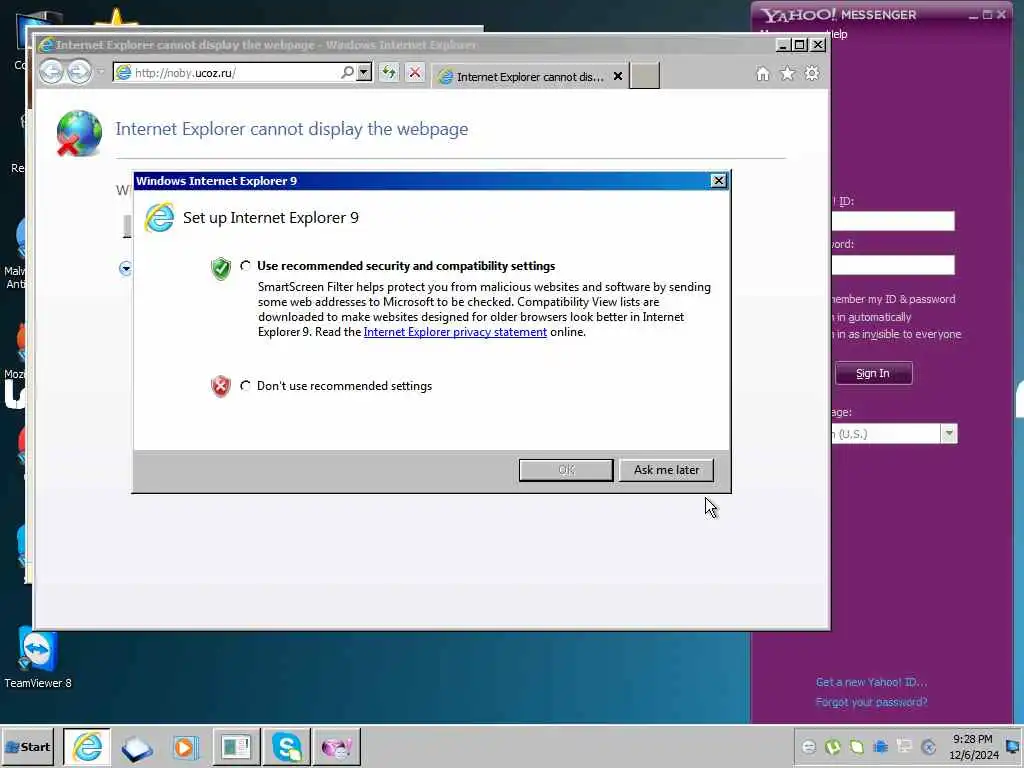Open the language dropdown in Yahoo Messenger

949,434
